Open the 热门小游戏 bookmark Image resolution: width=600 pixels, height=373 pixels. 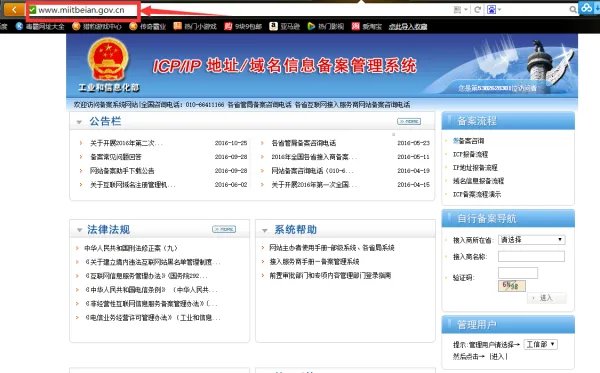pyautogui.click(x=195, y=26)
